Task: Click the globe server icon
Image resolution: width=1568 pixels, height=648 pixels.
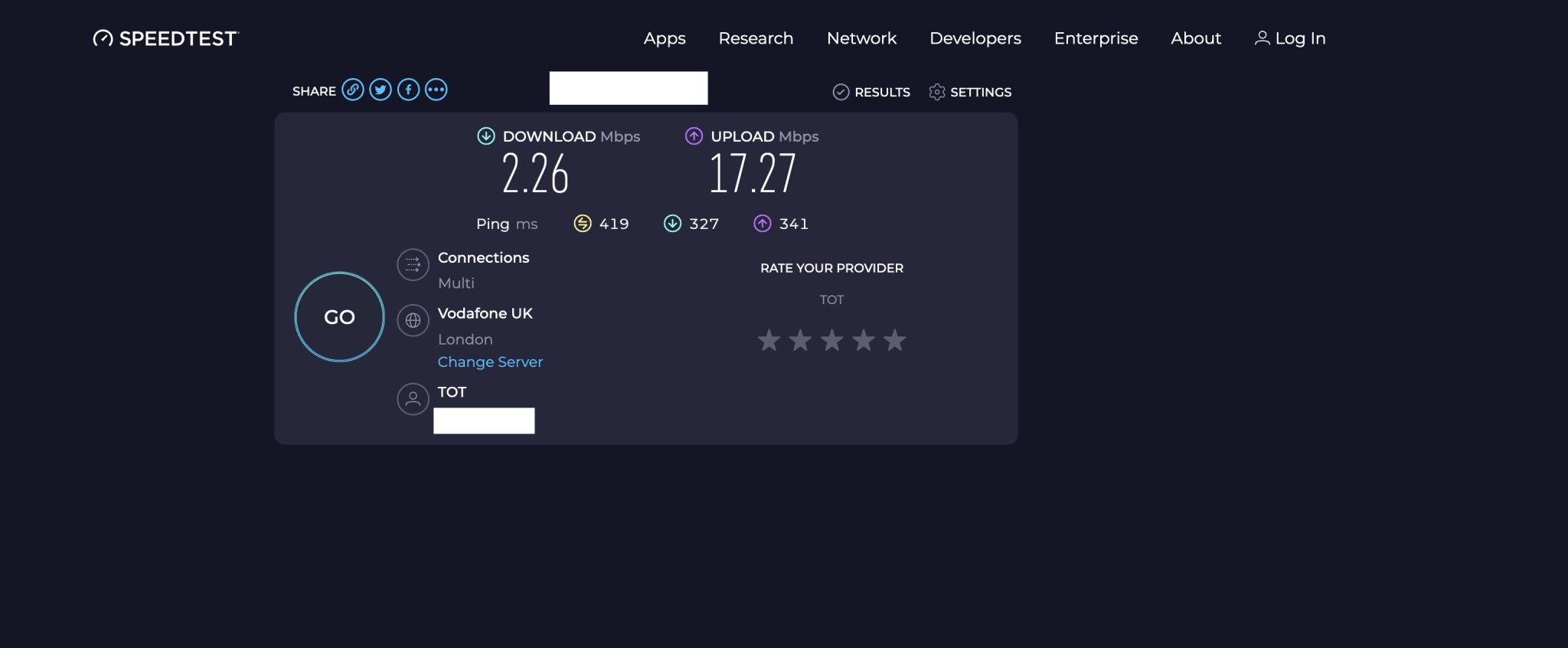Action: [413, 320]
